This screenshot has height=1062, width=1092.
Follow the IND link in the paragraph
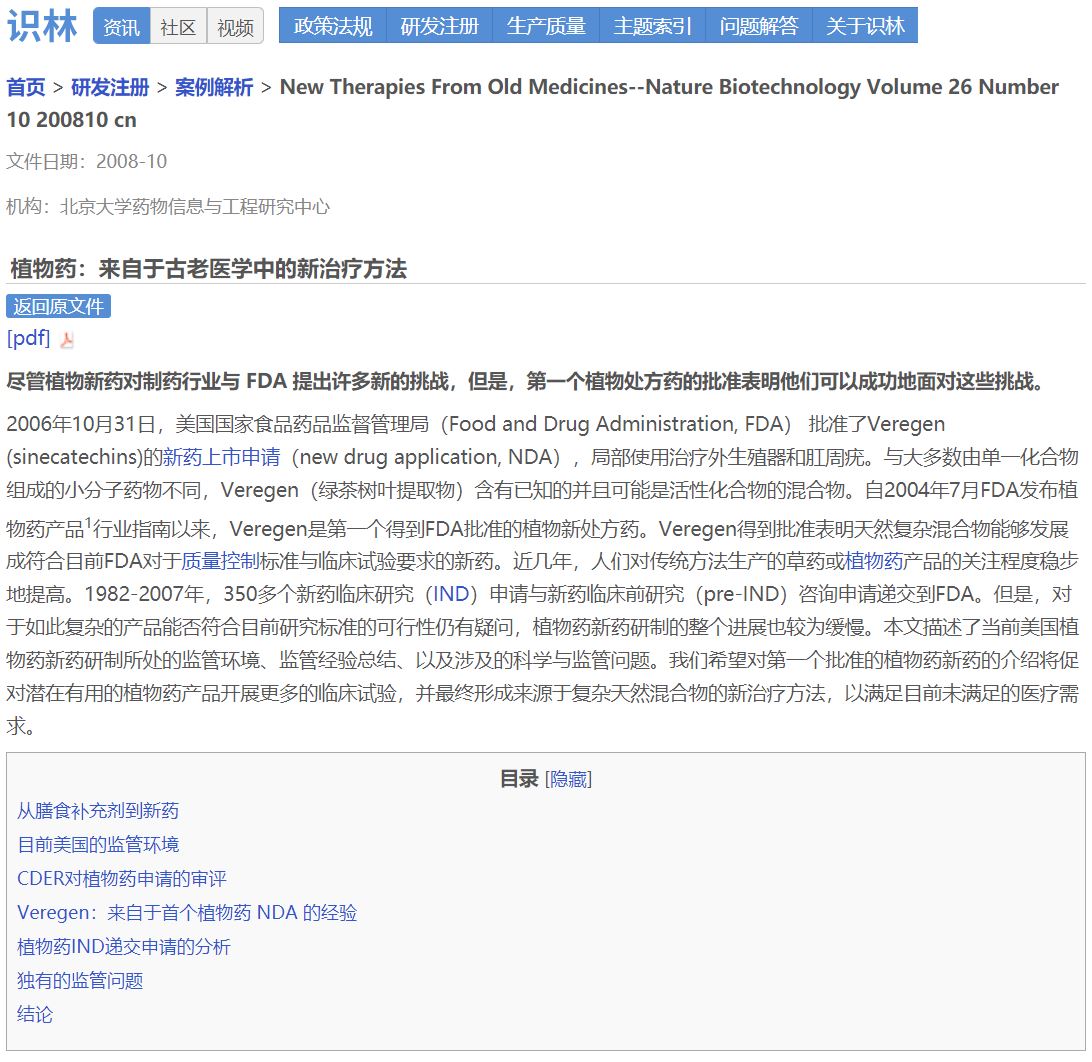(x=451, y=594)
